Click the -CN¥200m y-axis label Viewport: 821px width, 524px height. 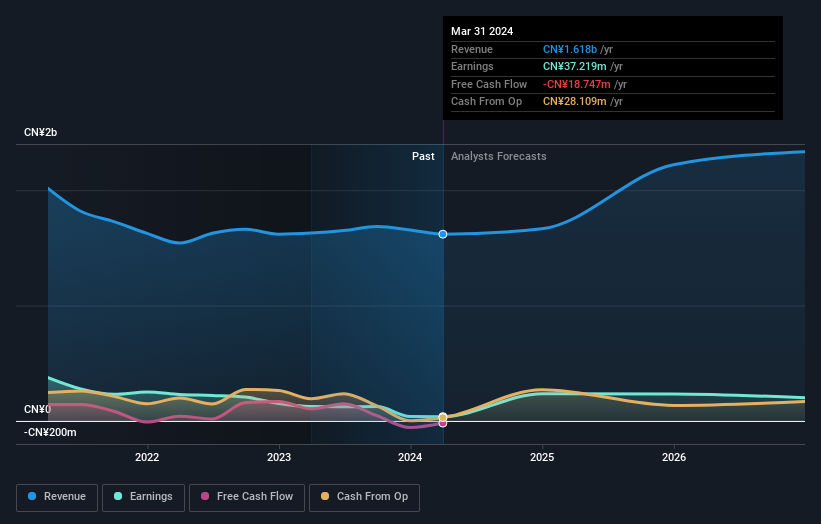pyautogui.click(x=50, y=432)
